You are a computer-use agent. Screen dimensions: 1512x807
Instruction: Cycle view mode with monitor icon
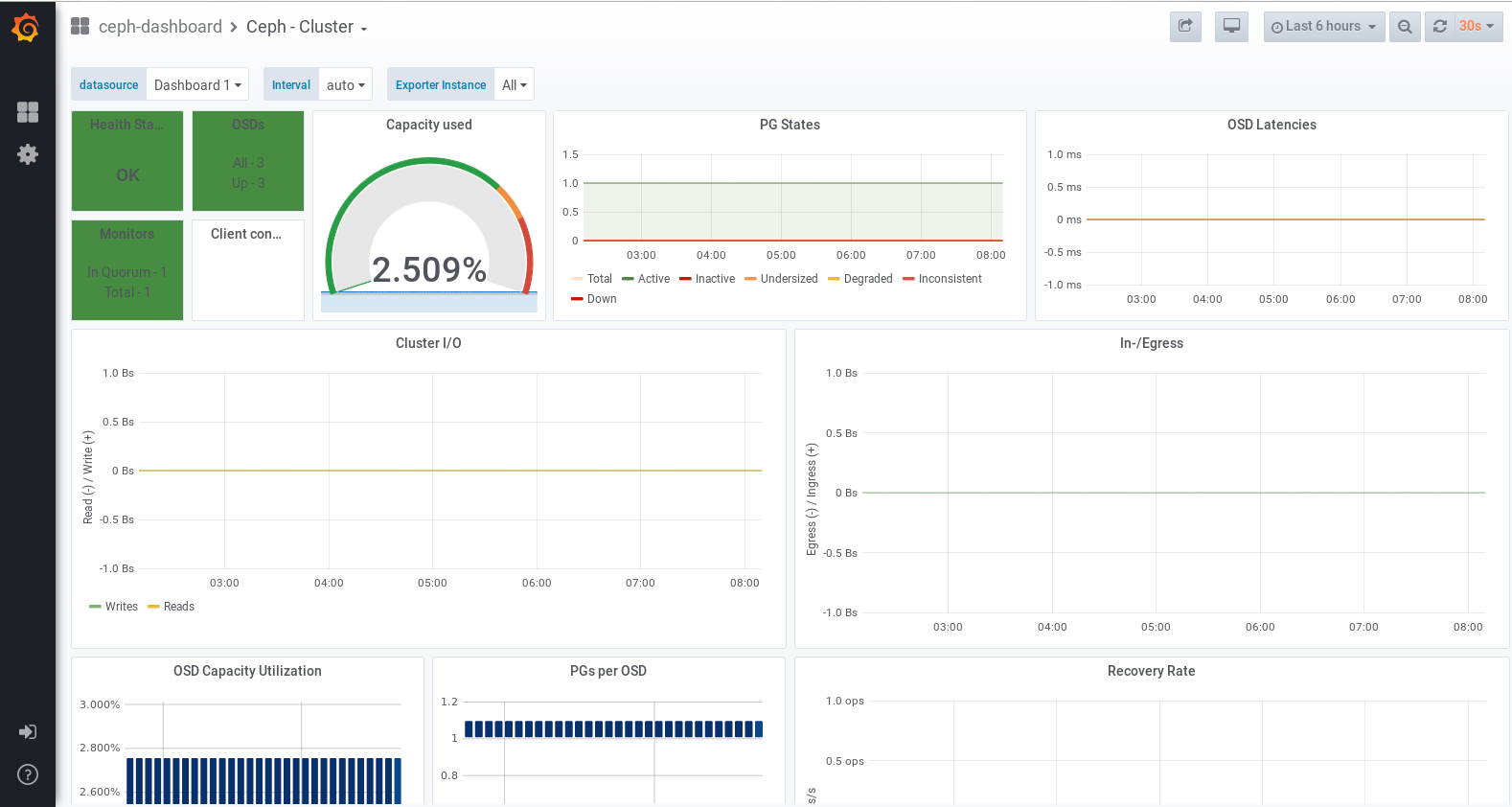(x=1231, y=27)
